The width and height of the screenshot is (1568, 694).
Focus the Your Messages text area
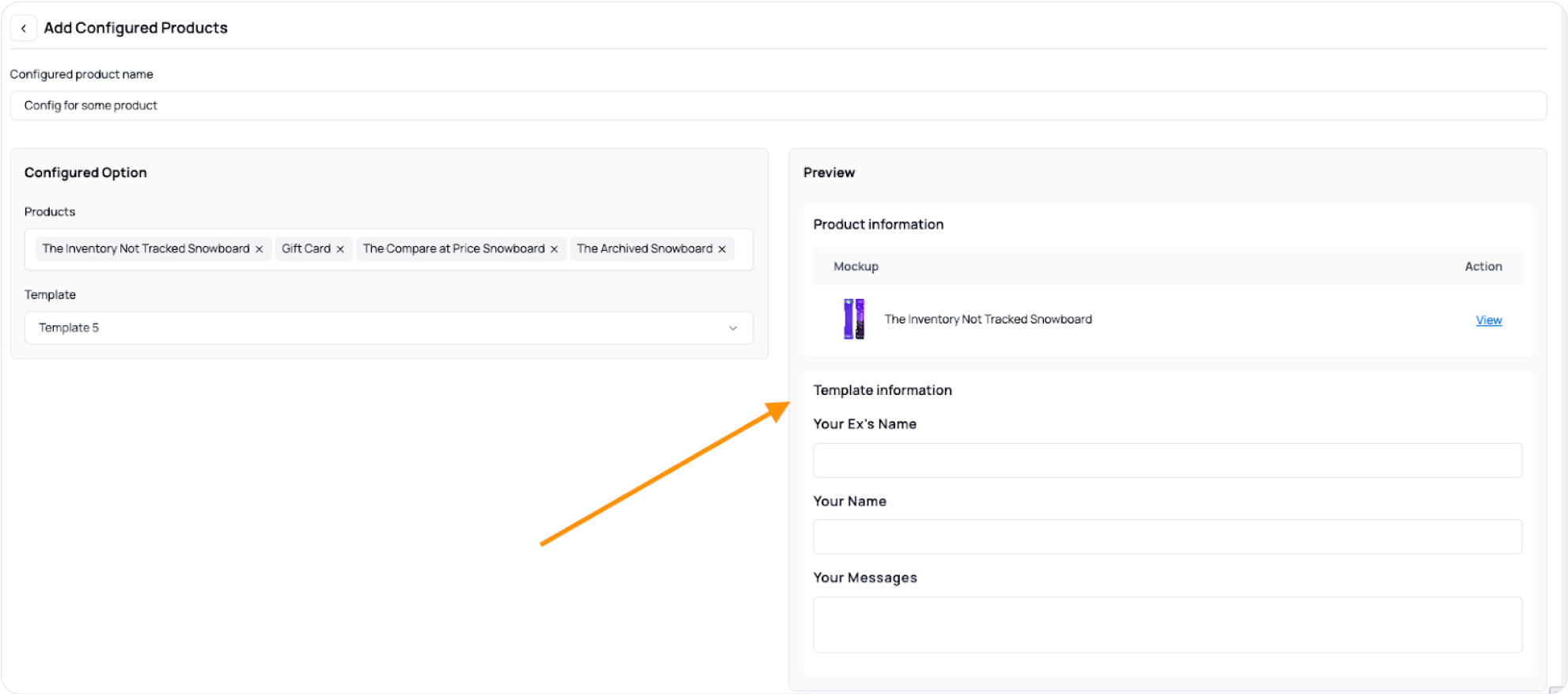(1167, 624)
